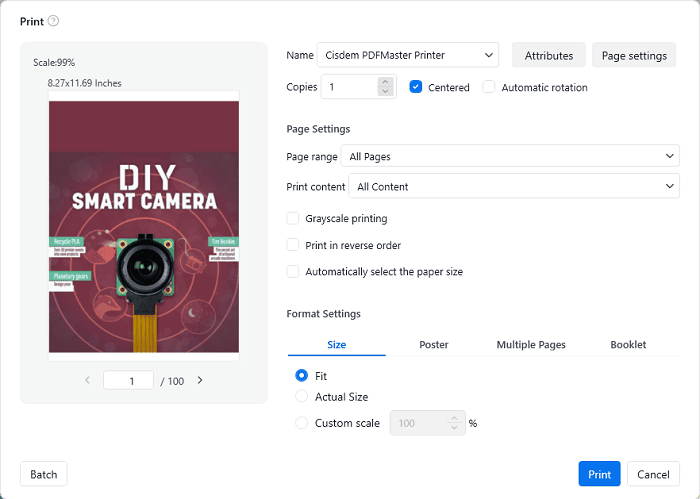Open the Print content dropdown
This screenshot has width=700, height=499.
514,186
